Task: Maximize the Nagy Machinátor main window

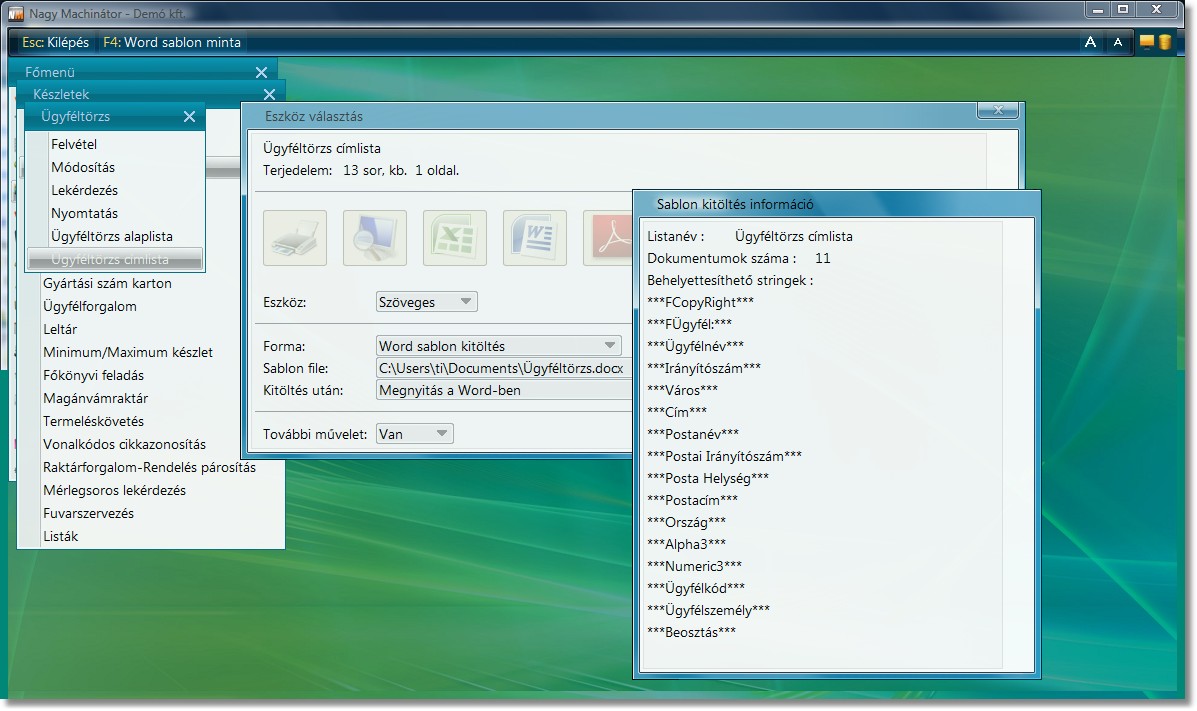Action: click(x=1123, y=10)
